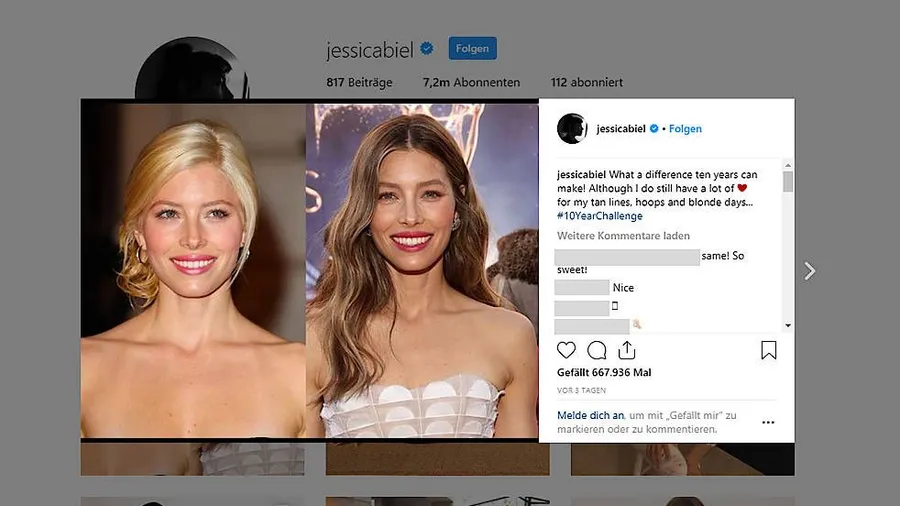Image resolution: width=900 pixels, height=506 pixels.
Task: Open profile picture in page header
Action: [x=192, y=68]
